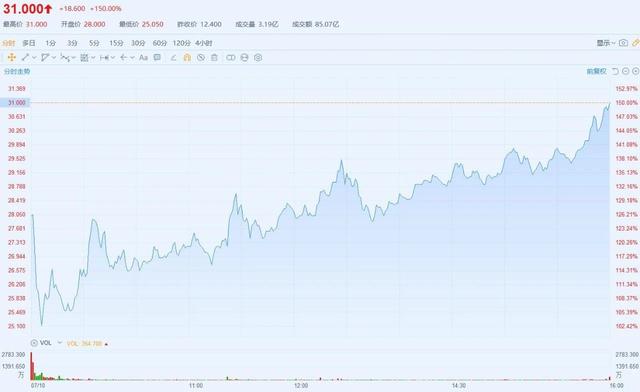This screenshot has width=640, height=392.
Task: Expand the arrow tool dropdown arrow
Action: coord(132,58)
